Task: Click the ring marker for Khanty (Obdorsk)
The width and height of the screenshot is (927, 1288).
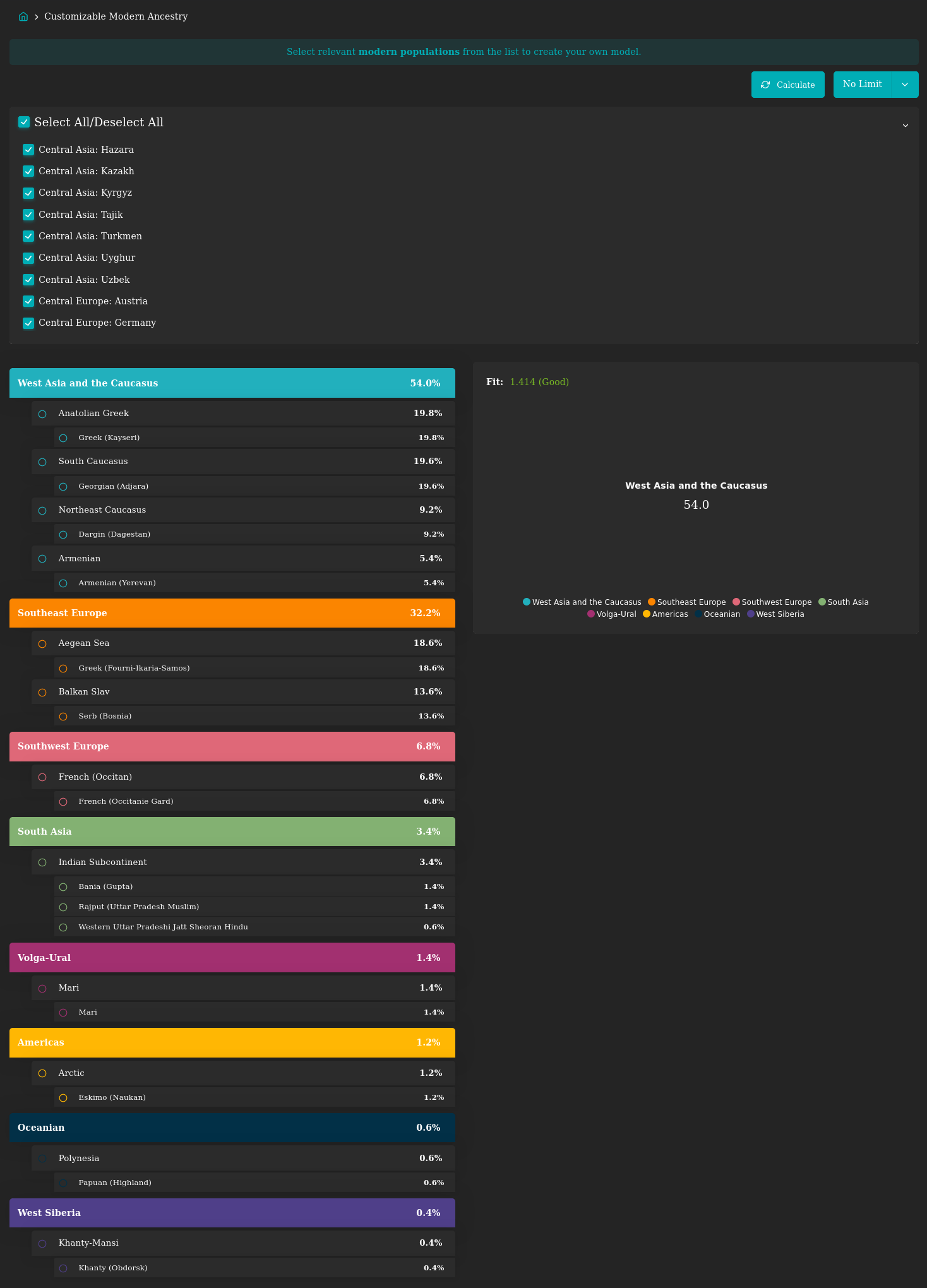Action: [x=63, y=1268]
